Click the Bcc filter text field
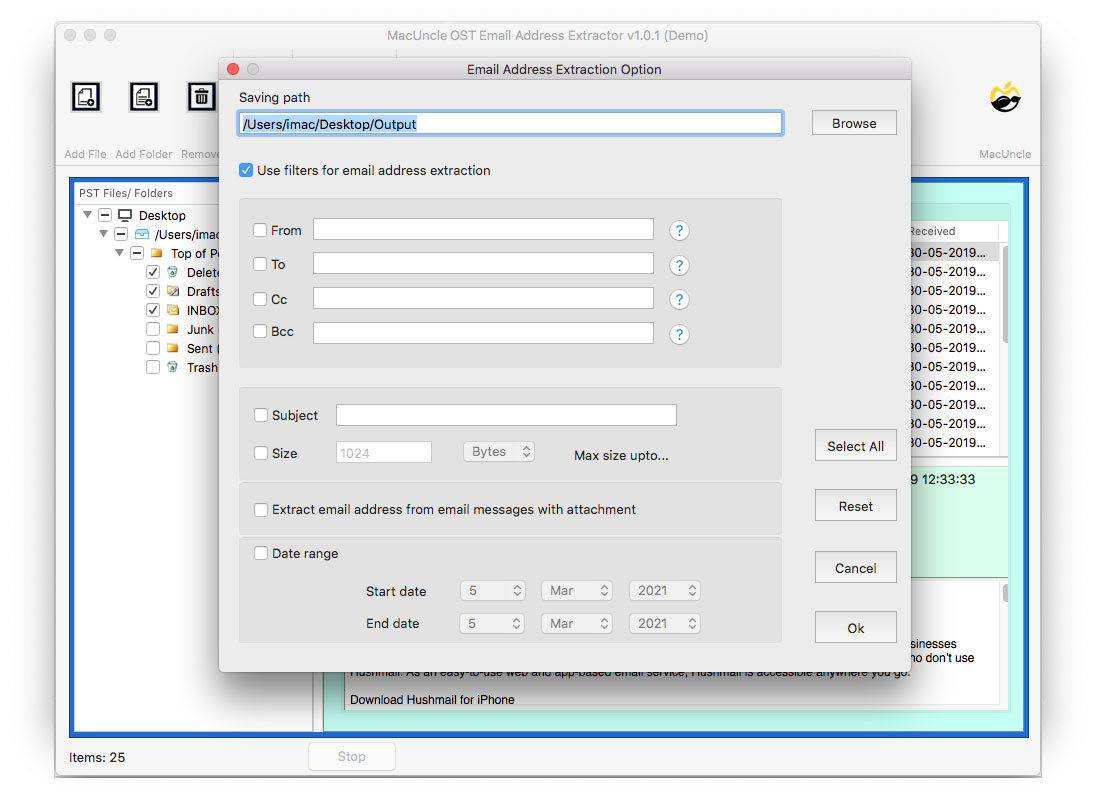 coord(483,333)
